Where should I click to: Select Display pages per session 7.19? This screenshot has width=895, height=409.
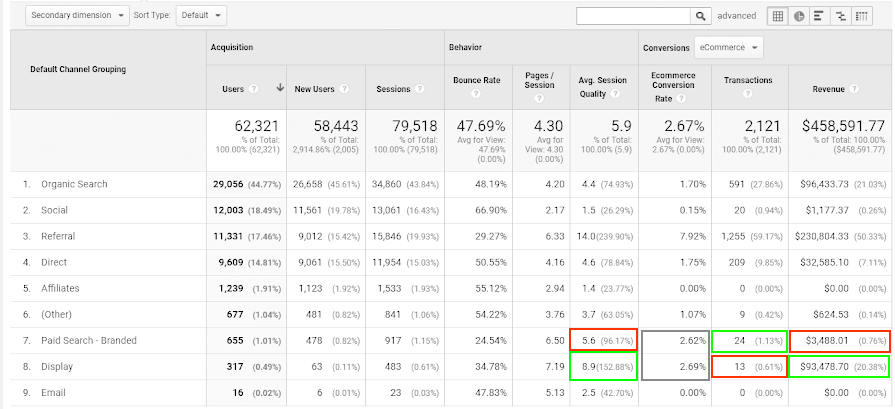(554, 367)
